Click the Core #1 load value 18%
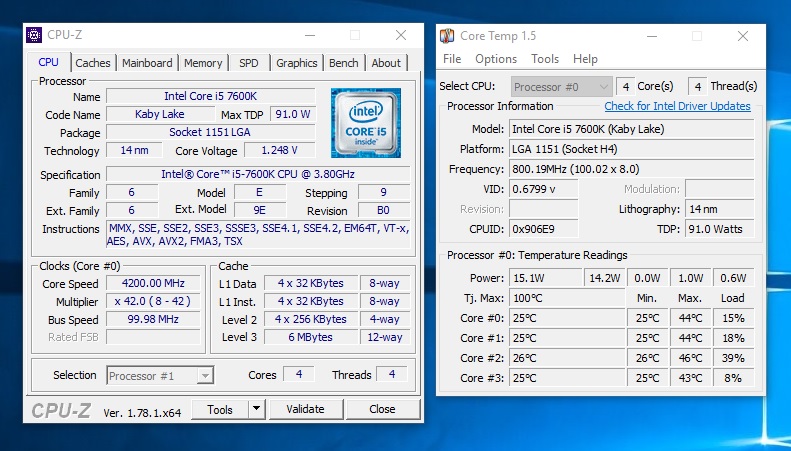This screenshot has width=791, height=451. click(x=733, y=338)
